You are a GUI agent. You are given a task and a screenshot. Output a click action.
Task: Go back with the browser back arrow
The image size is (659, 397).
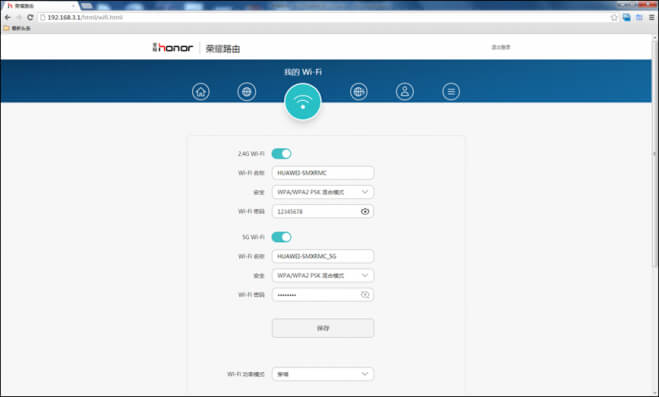coord(8,17)
